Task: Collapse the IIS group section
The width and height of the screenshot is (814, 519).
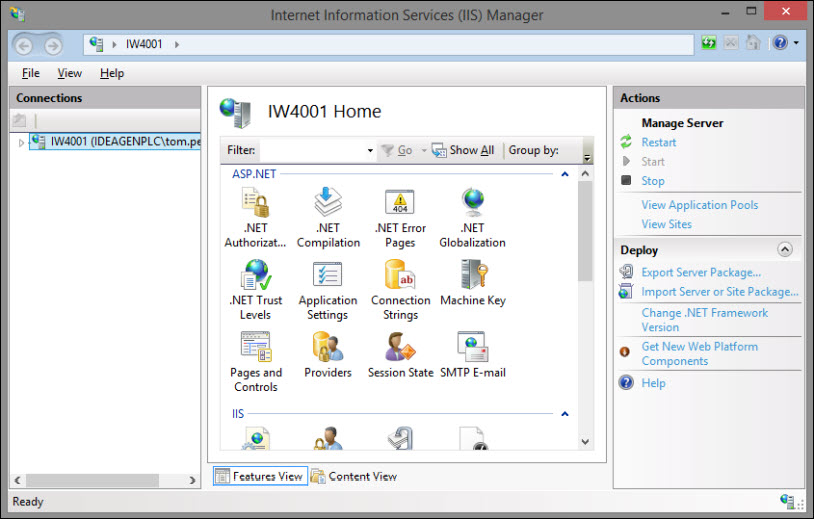Action: (x=565, y=414)
